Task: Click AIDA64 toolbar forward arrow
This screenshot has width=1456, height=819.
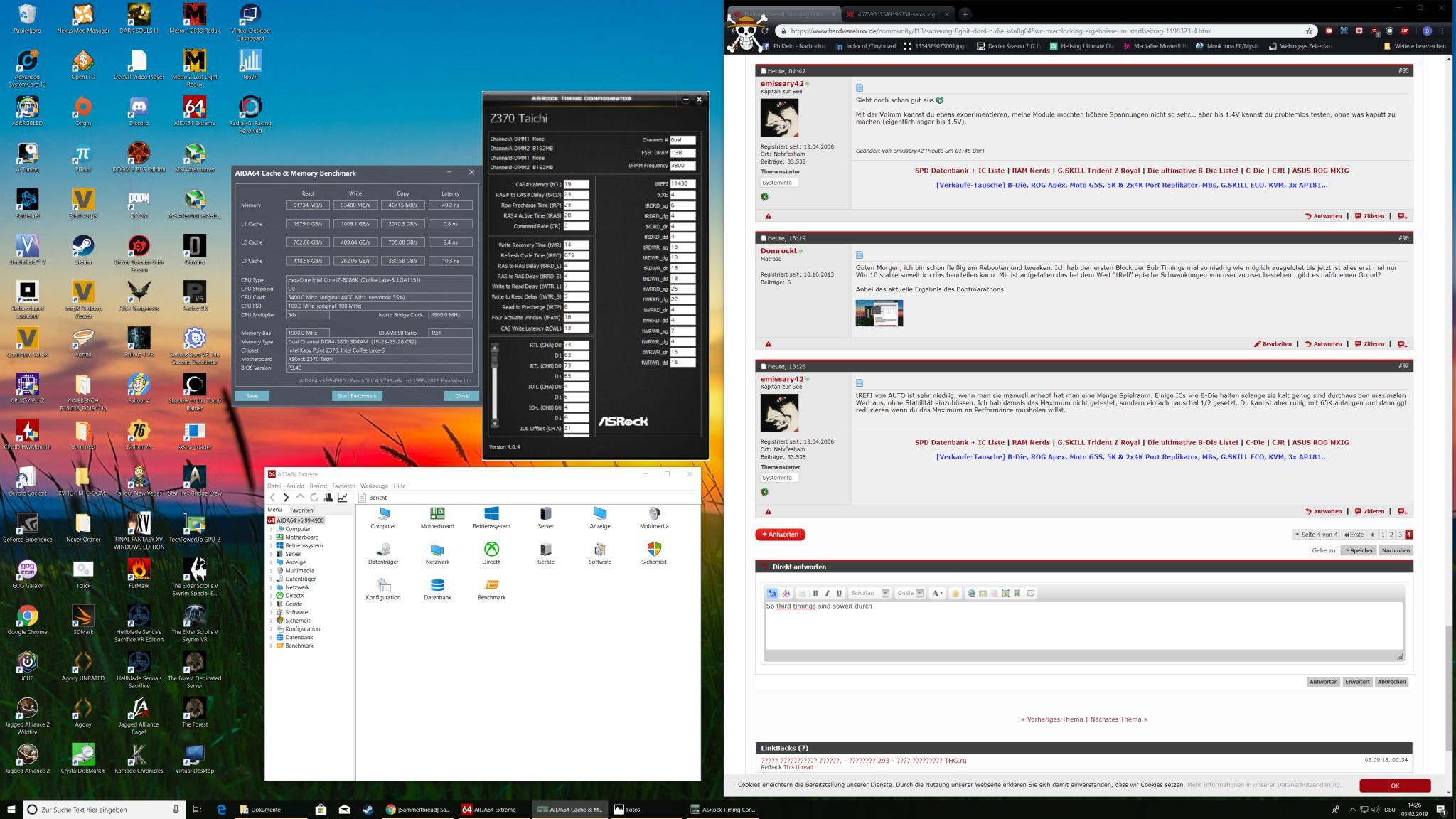Action: (286, 498)
